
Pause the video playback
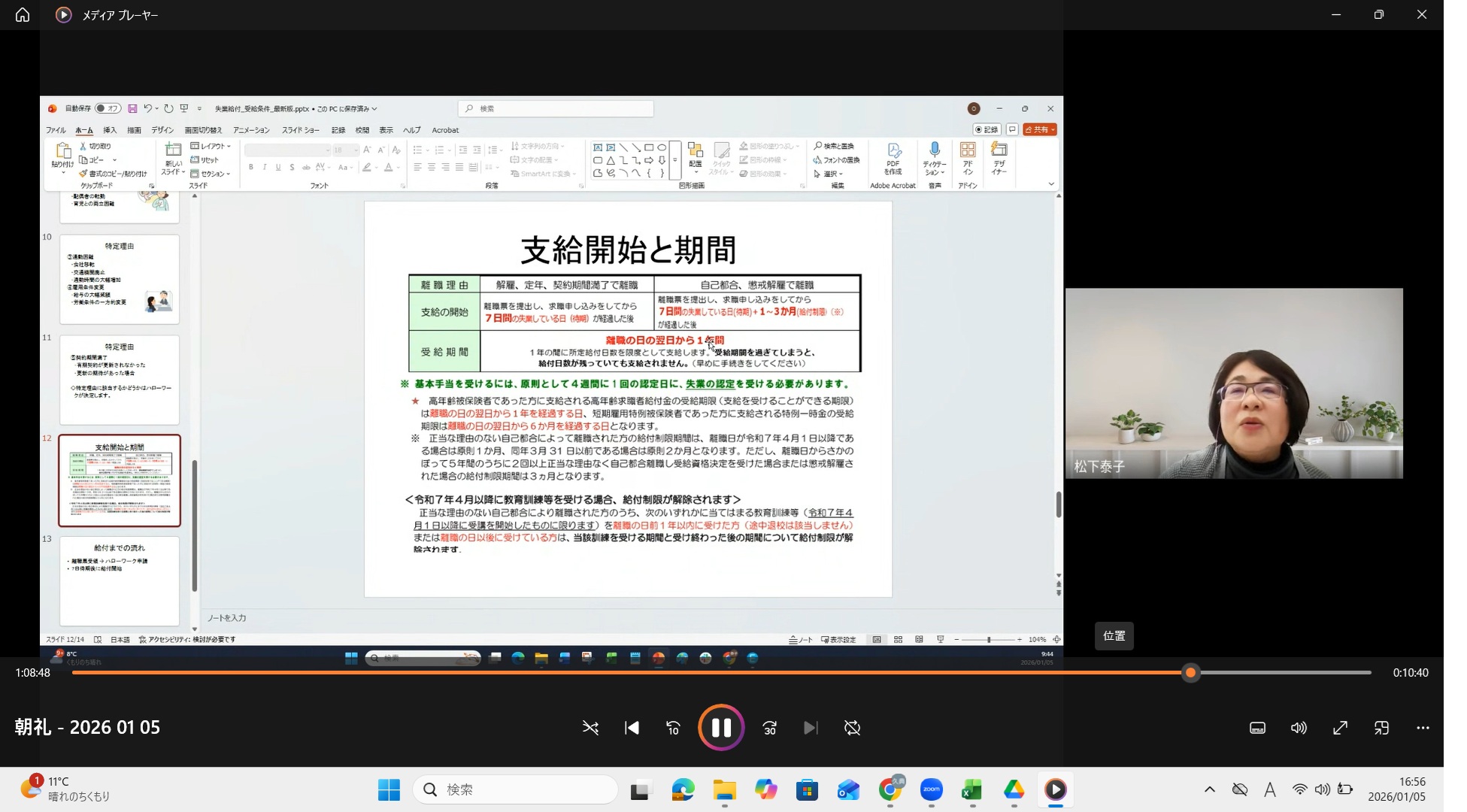click(721, 728)
